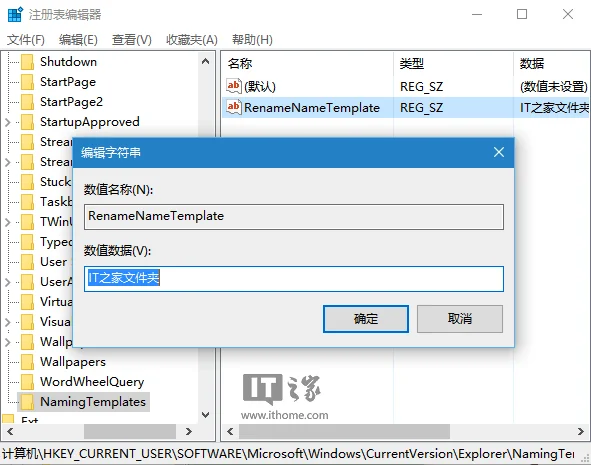Confirm with the 确定 button
This screenshot has width=591, height=465.
click(x=366, y=319)
